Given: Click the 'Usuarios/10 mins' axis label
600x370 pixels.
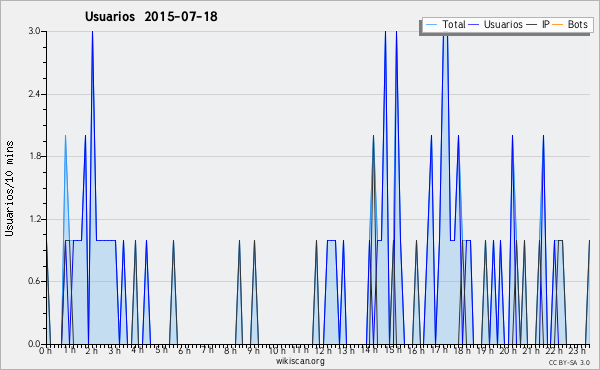Looking at the screenshot, I should click(9, 189).
